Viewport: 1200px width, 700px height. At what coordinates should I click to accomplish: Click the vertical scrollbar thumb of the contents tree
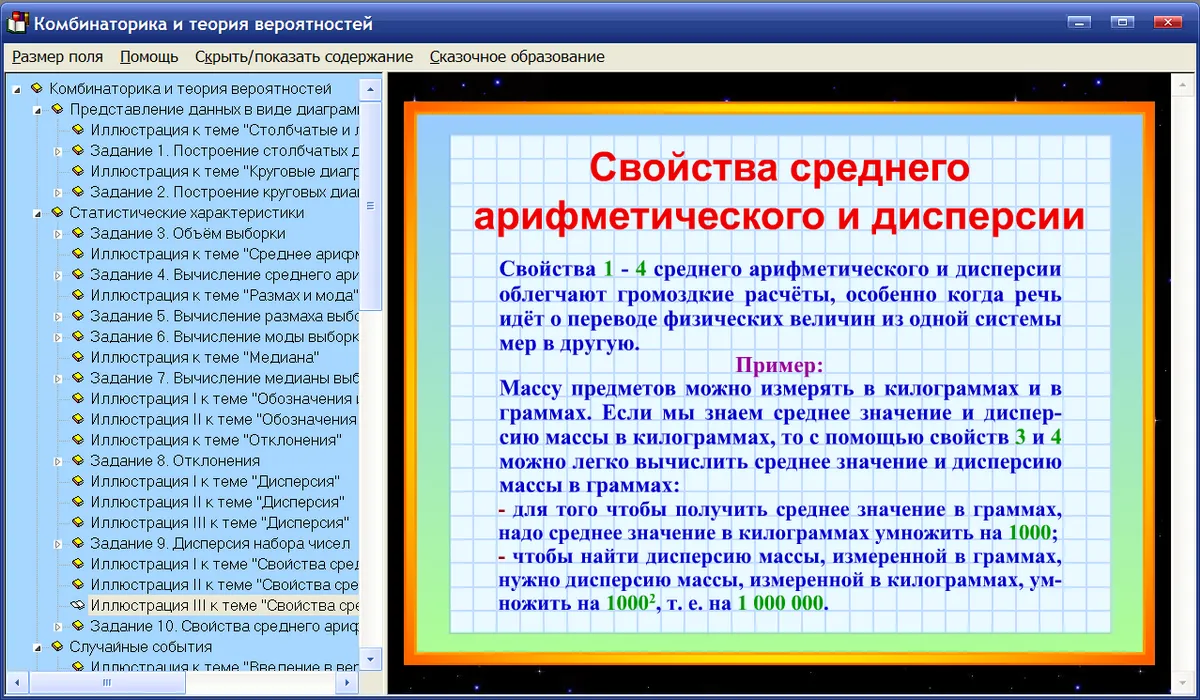[371, 205]
